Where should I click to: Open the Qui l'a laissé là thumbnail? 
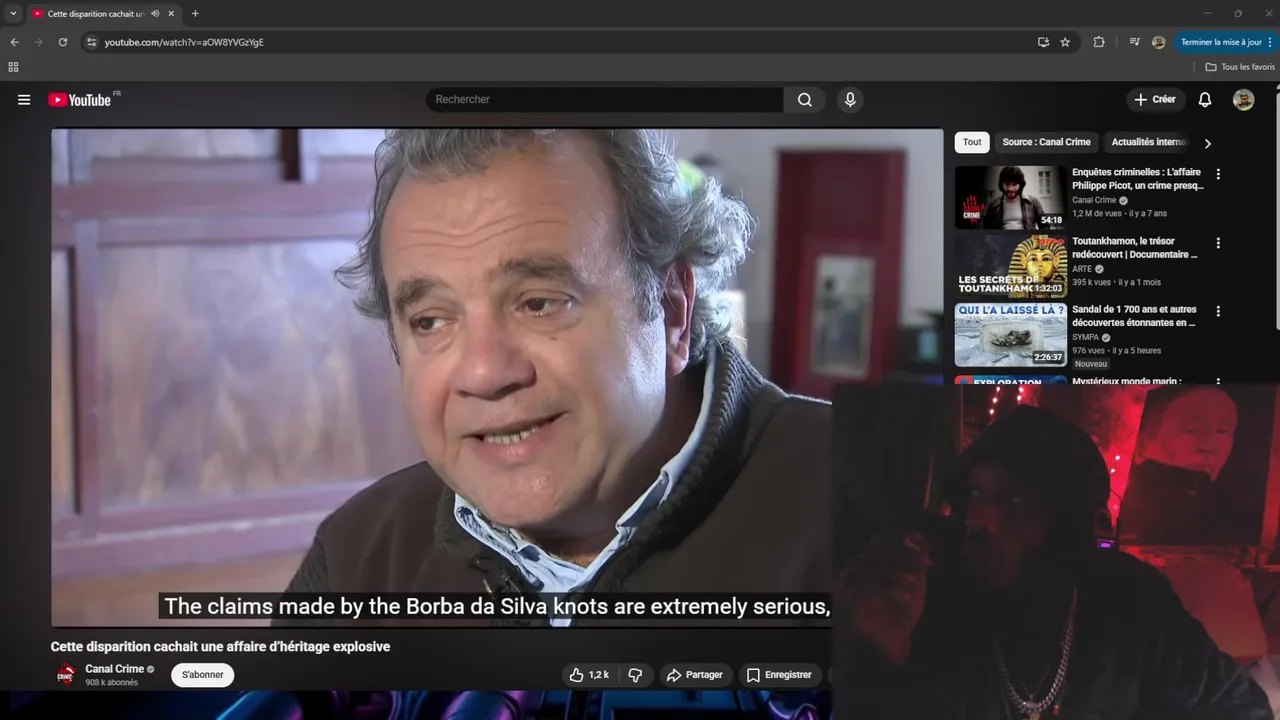click(x=1010, y=335)
